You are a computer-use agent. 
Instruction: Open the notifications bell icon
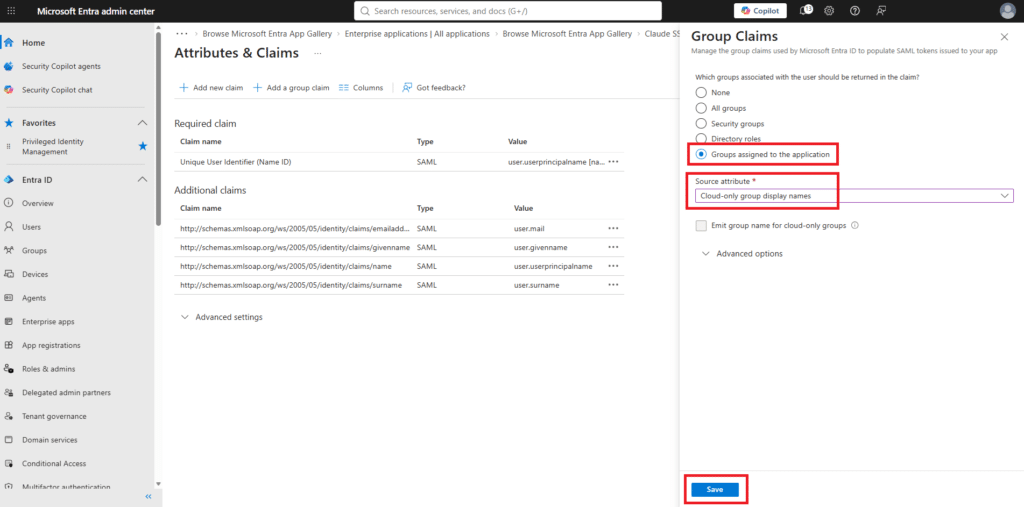(805, 10)
